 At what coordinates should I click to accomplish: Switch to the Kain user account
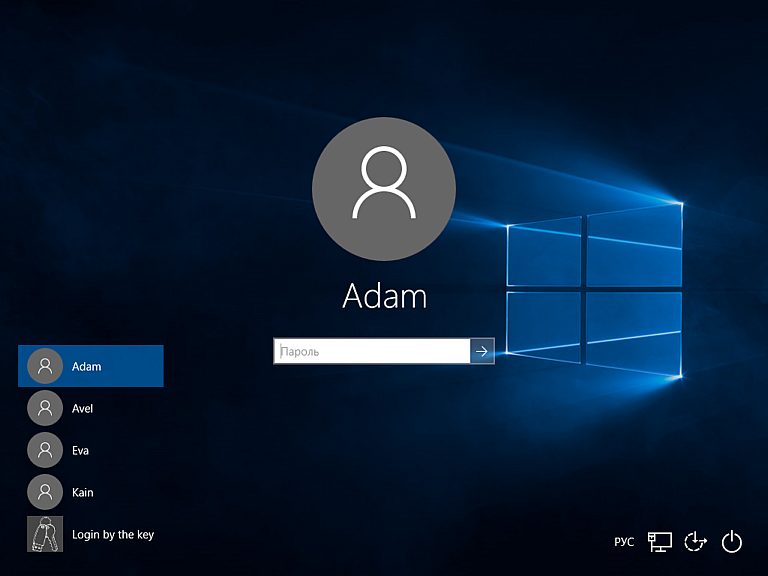click(x=91, y=492)
